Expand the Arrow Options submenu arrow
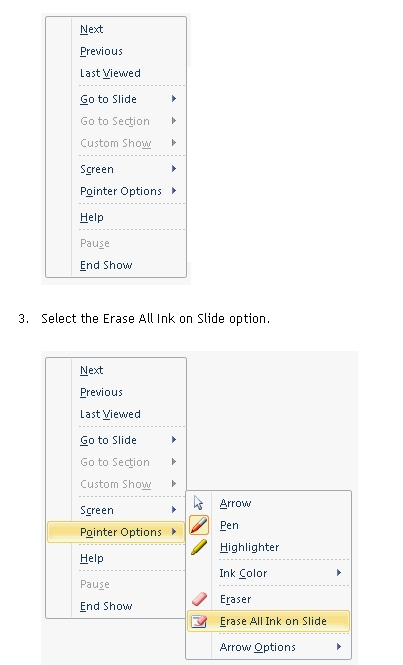The width and height of the screenshot is (403, 665). click(339, 646)
